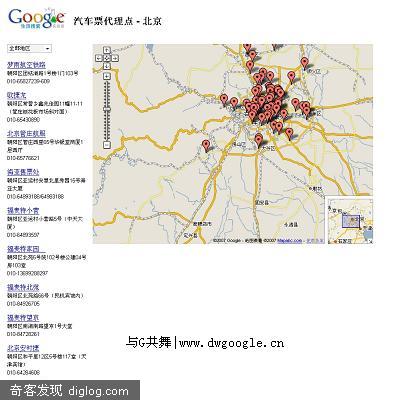Select the red marker nearest the 大兴区 label
The height and width of the screenshot is (400, 408).
[x=259, y=141]
